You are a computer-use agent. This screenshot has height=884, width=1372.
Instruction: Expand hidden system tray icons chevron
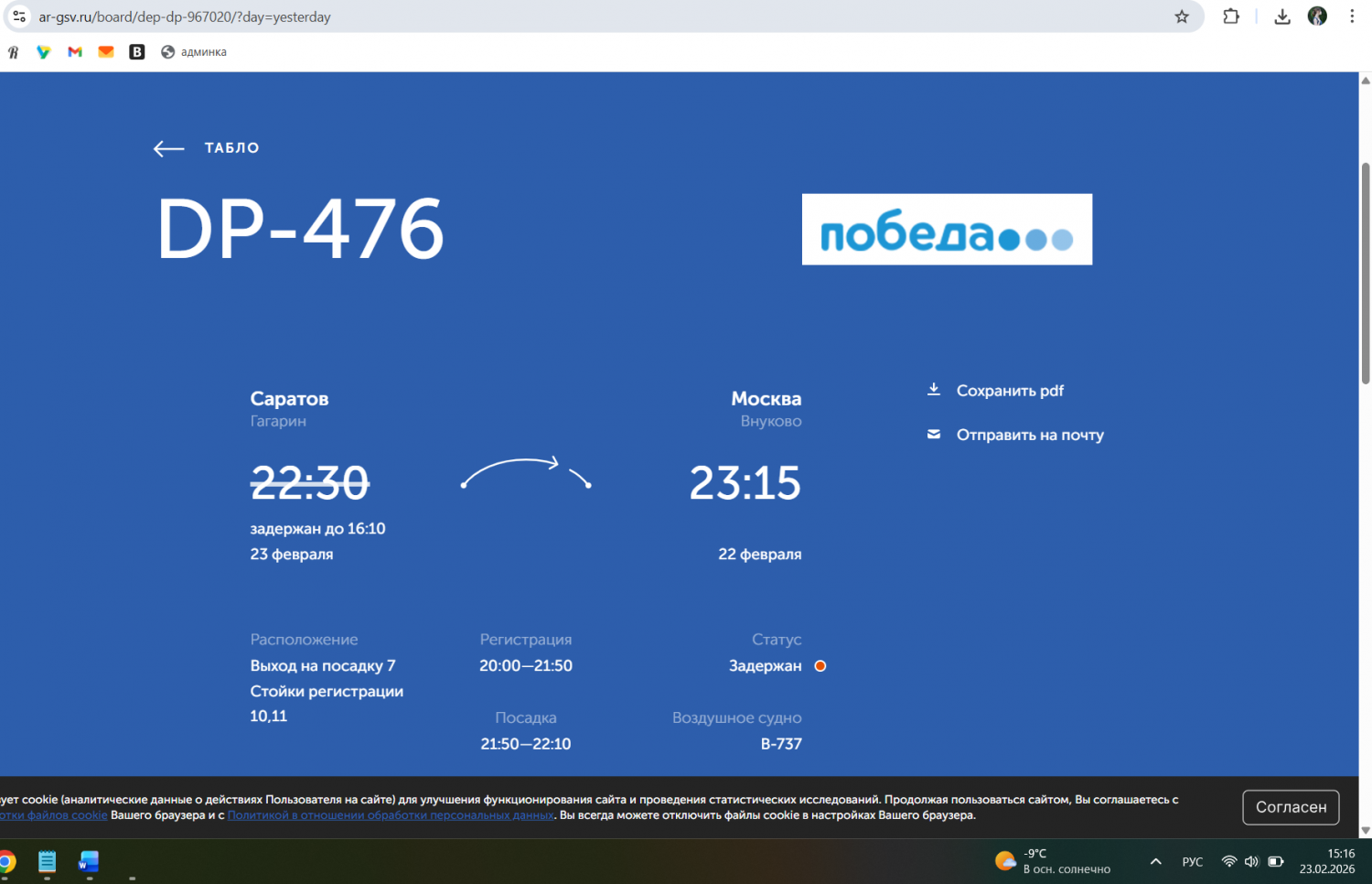point(1155,861)
